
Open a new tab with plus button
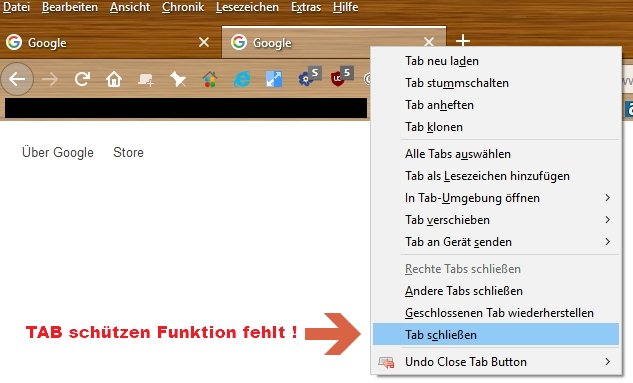click(x=463, y=40)
